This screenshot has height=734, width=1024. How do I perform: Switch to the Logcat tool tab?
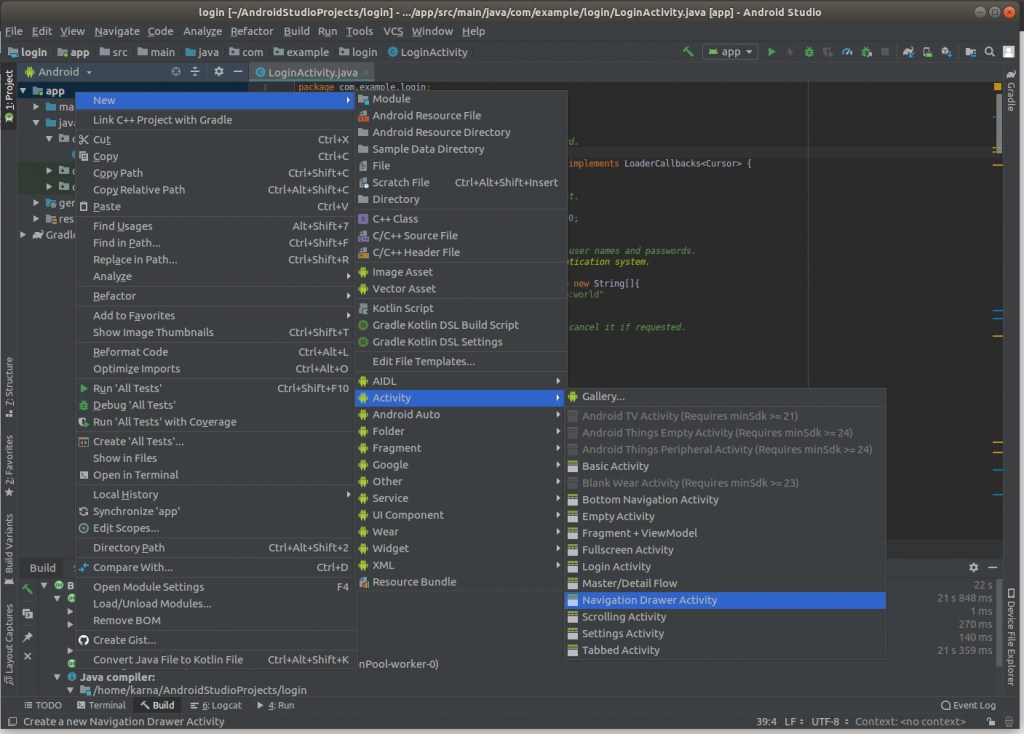[216, 705]
